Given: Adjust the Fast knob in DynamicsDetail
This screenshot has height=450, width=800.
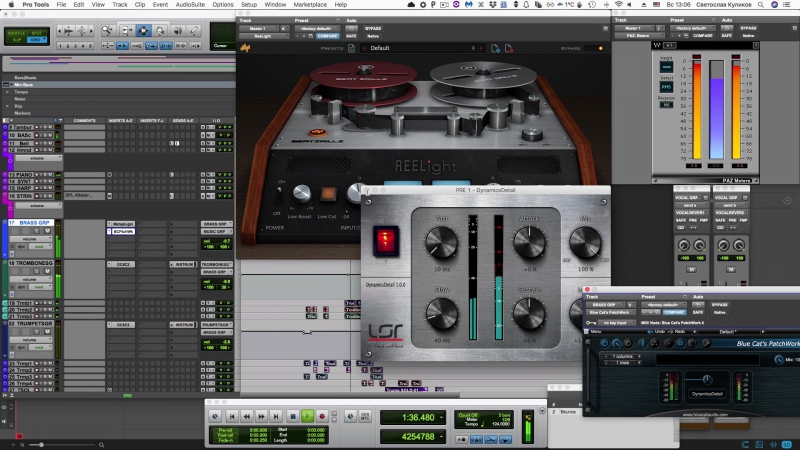Looking at the screenshot, I should click(441, 242).
